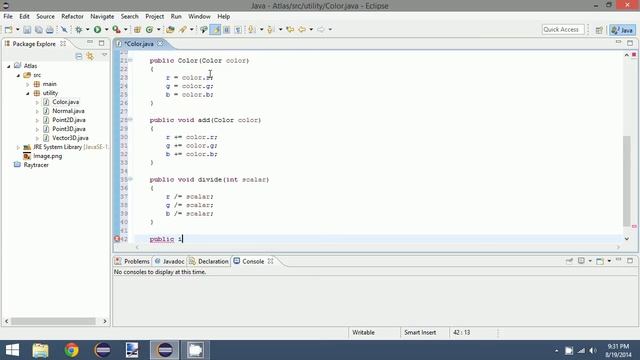Toggle Block Selection Mode button
Screen dimensions: 640x360
[x=227, y=29]
